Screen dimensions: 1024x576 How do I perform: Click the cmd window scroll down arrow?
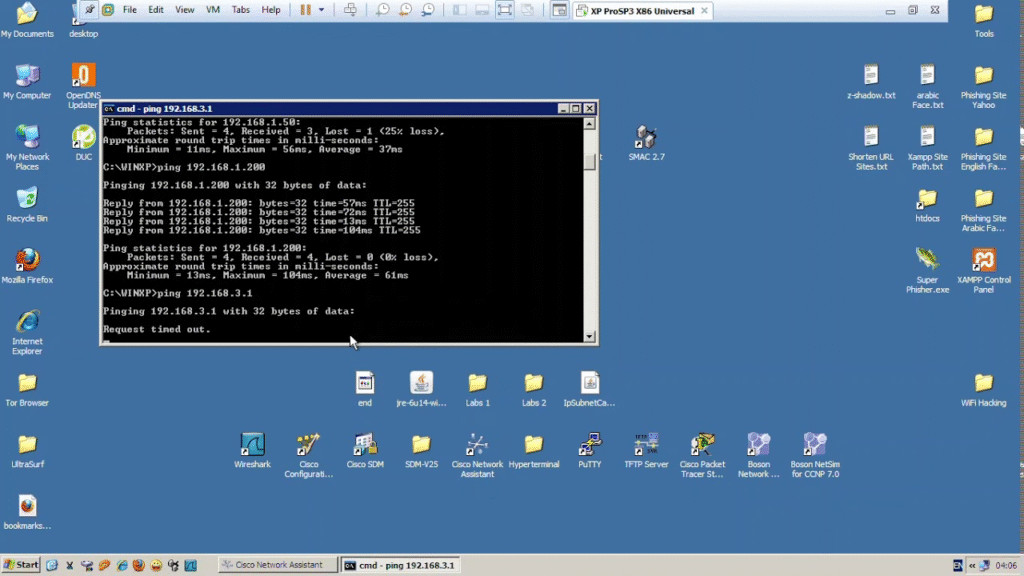coord(590,337)
